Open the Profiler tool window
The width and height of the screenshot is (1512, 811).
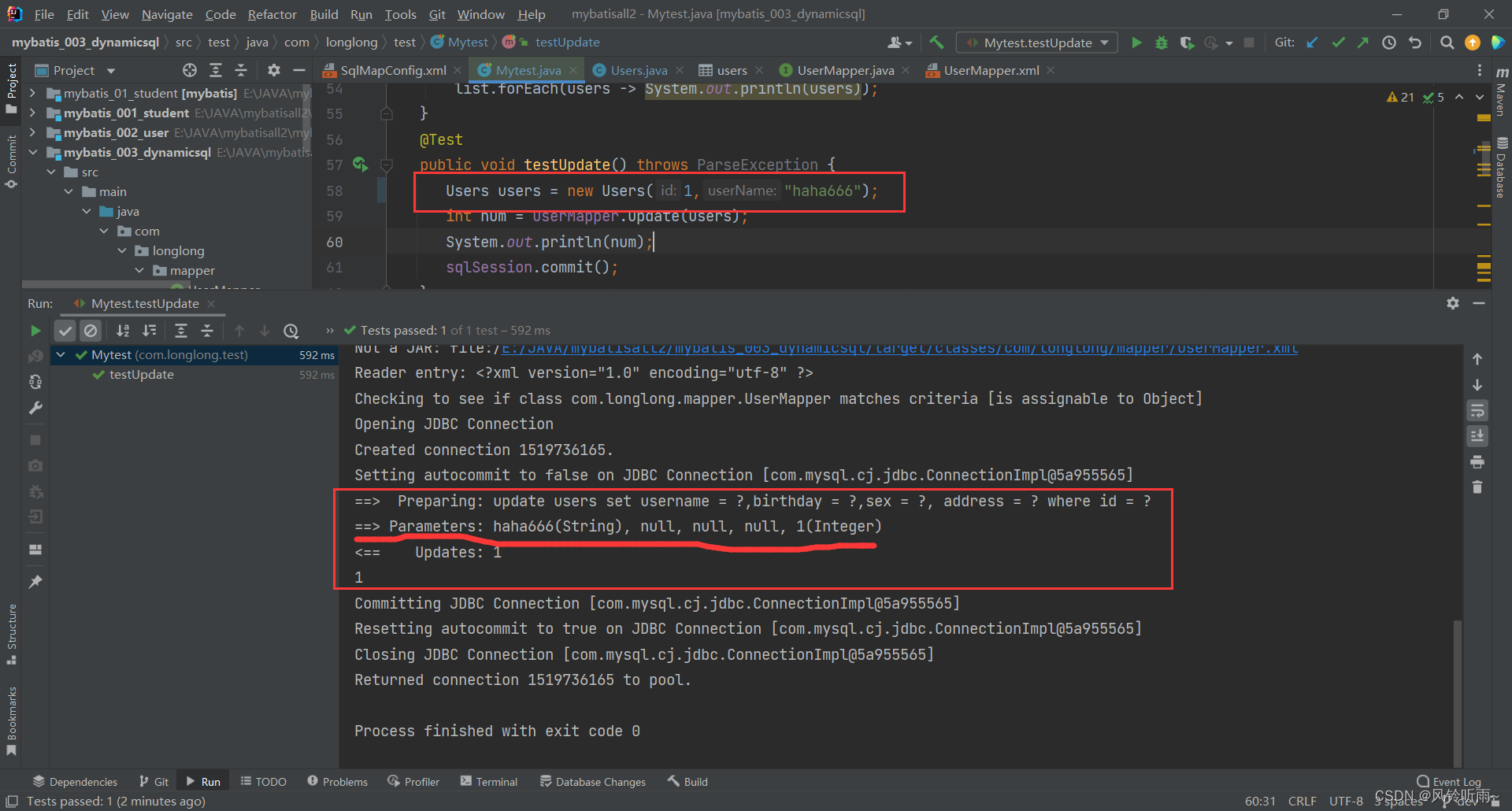tap(413, 782)
